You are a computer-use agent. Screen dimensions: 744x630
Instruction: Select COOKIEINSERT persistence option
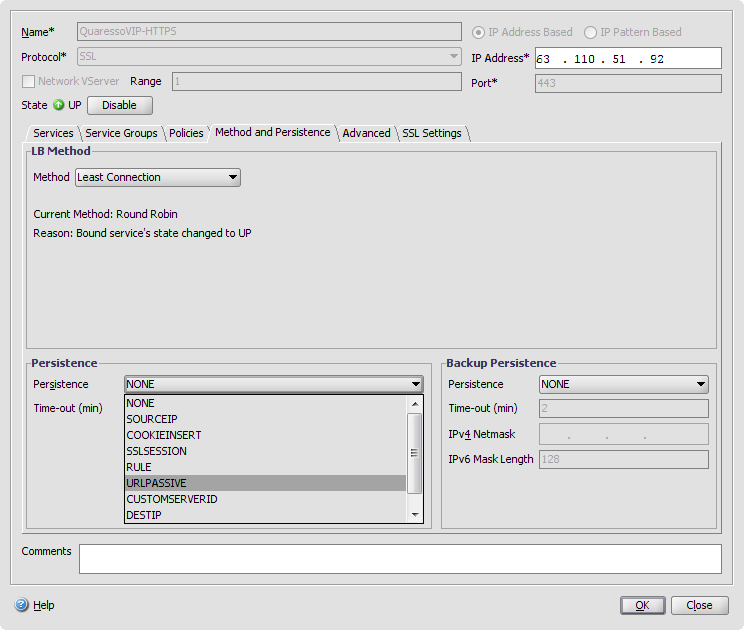point(164,435)
